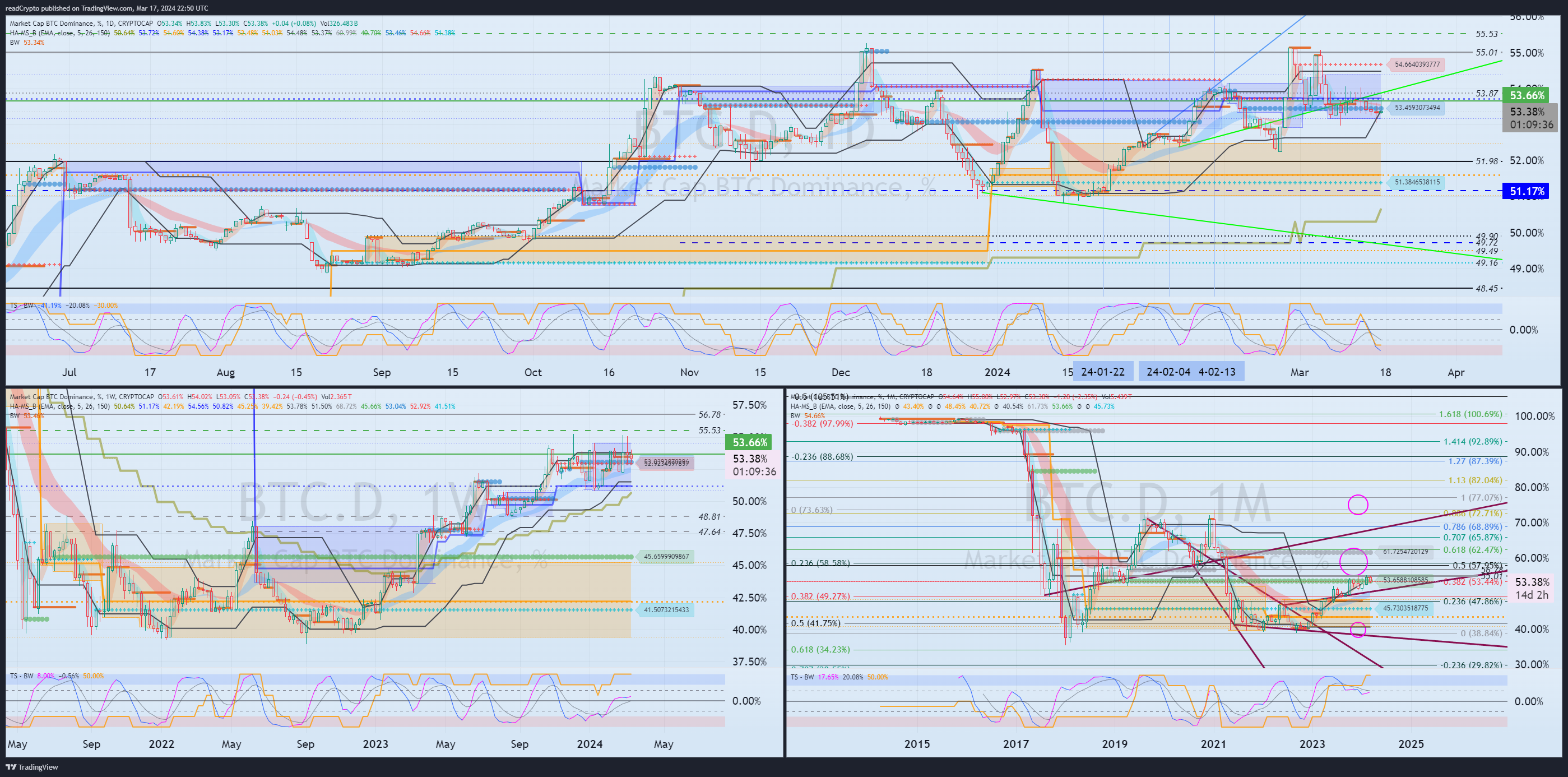The height and width of the screenshot is (777, 1568).
Task: Select the 1.13 (82.04%) Fibonacci label
Action: (x=1476, y=480)
